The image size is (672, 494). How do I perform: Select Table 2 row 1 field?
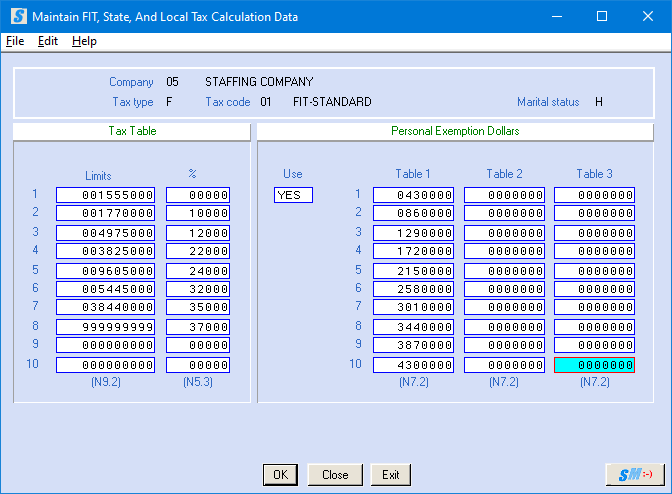click(504, 195)
